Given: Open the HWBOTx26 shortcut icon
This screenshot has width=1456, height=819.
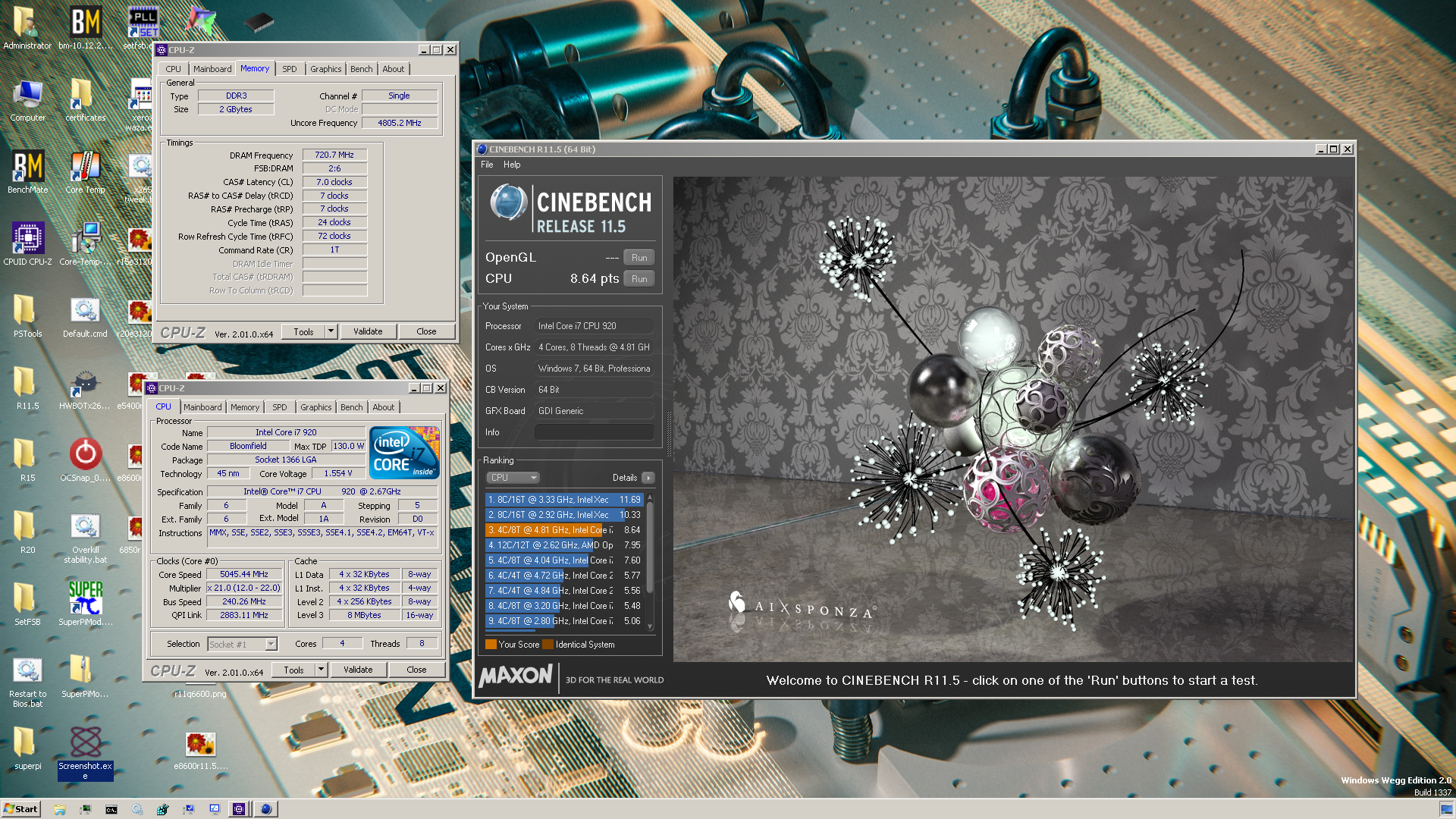Looking at the screenshot, I should 85,388.
